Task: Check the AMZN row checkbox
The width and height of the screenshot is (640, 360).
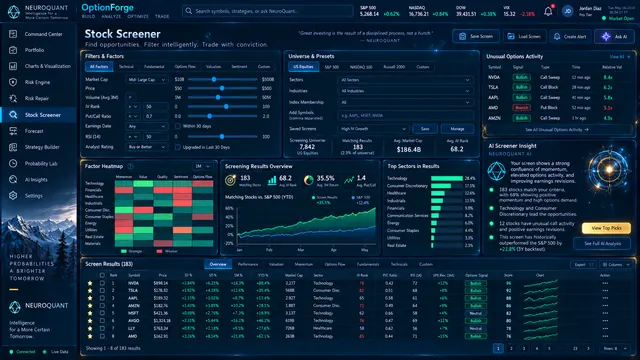Action: pyautogui.click(x=102, y=305)
